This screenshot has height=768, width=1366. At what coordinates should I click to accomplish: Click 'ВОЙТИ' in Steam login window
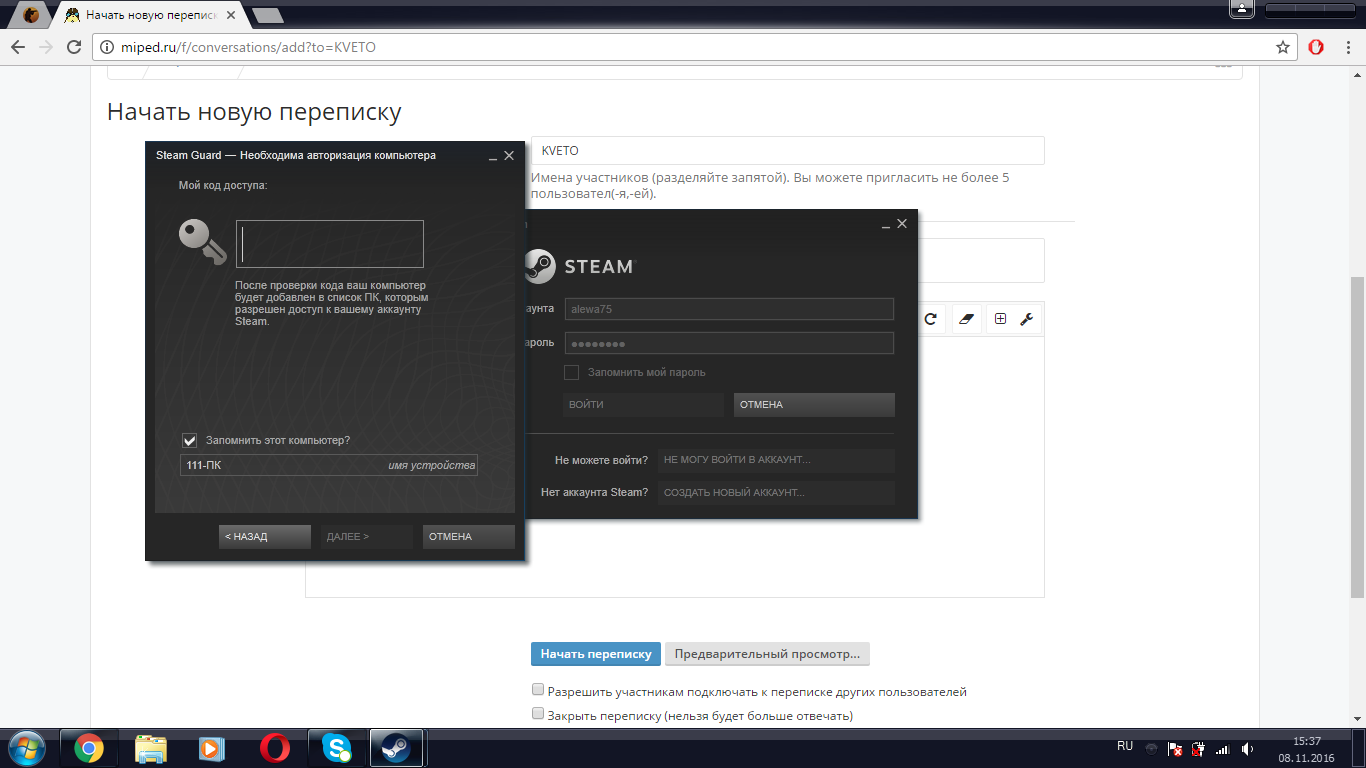coord(643,405)
